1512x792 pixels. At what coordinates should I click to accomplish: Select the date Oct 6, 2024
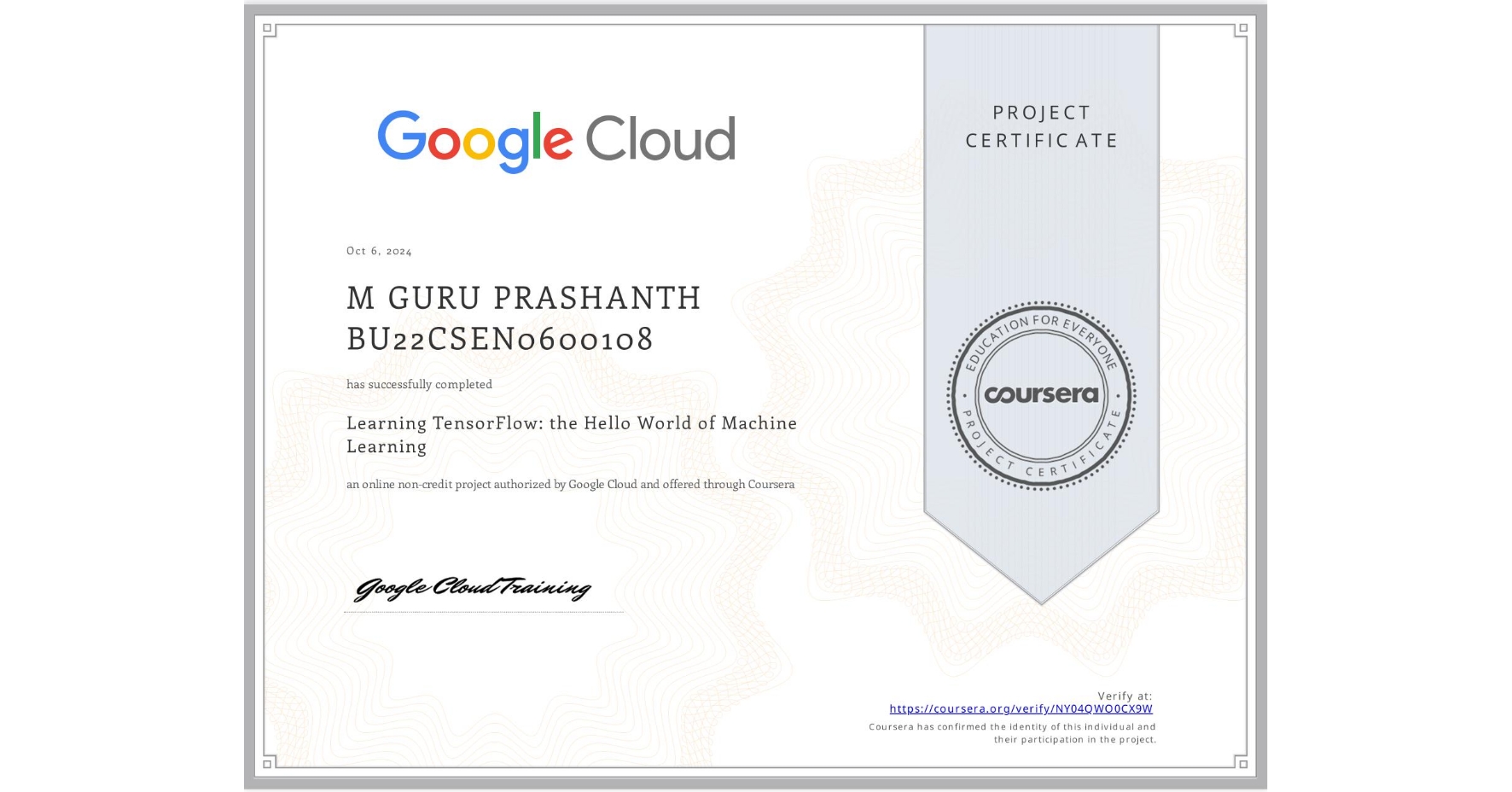click(378, 250)
